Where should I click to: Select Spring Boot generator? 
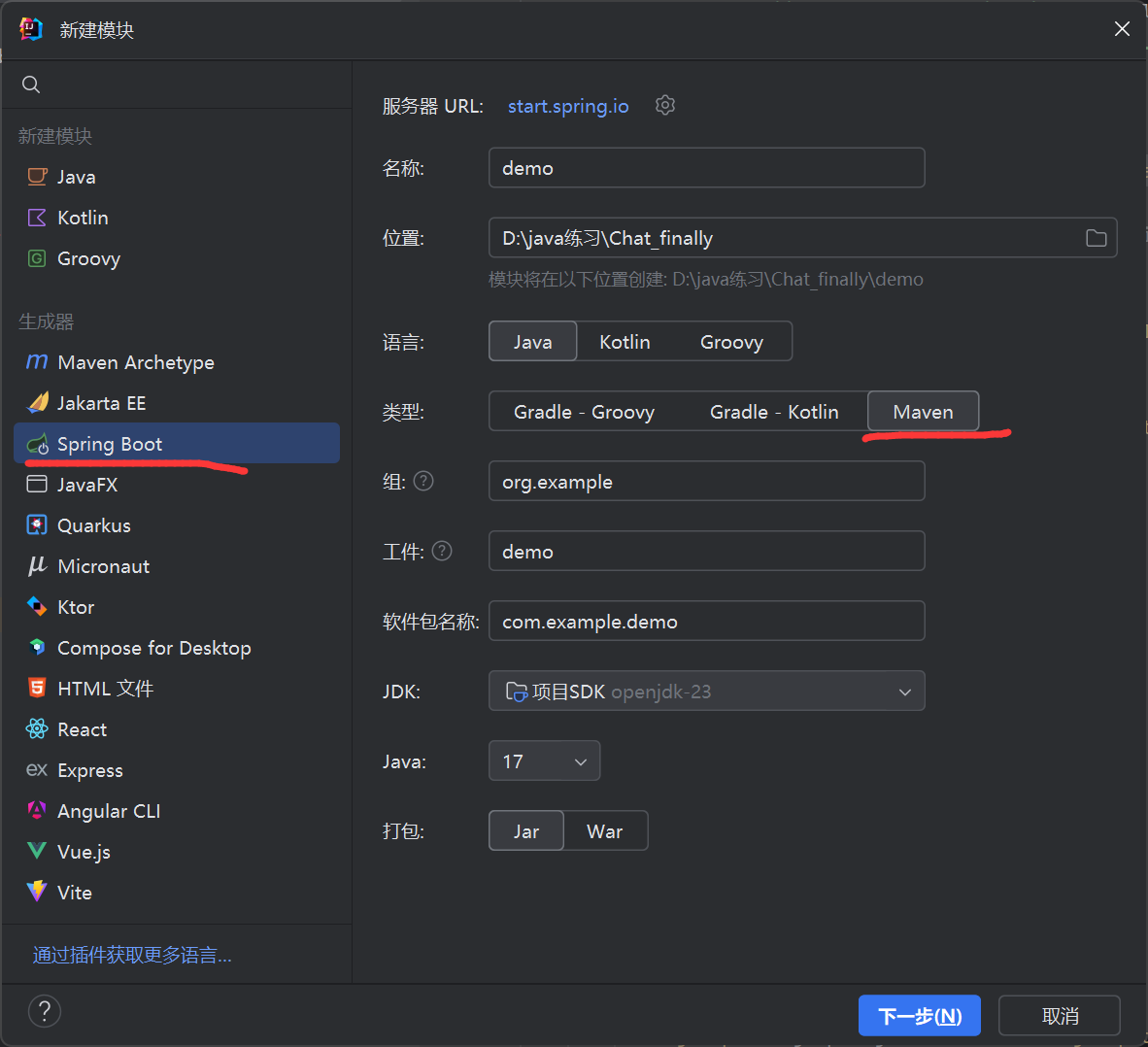(x=177, y=444)
